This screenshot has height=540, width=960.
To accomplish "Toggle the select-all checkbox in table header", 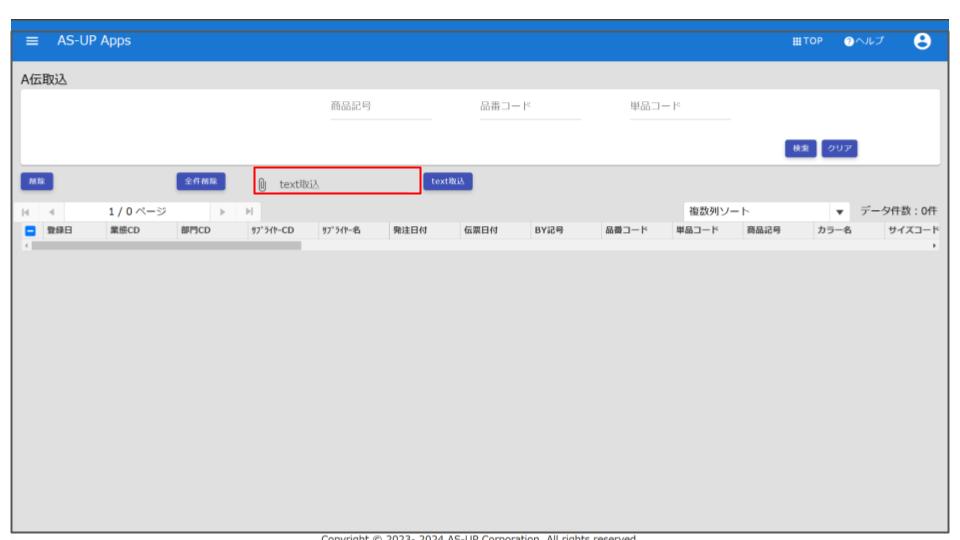I will 27,231.
